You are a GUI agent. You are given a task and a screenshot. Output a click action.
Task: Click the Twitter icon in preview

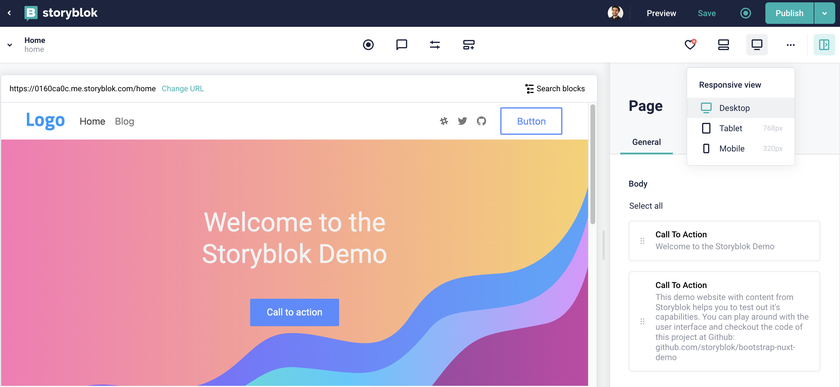(462, 121)
